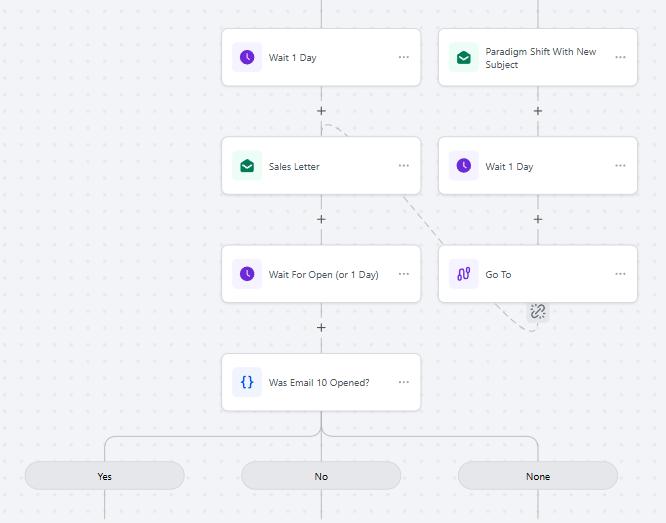This screenshot has width=666, height=523.
Task: Click envelope icon on Paradigm Shift With New Subject
Action: coord(464,57)
